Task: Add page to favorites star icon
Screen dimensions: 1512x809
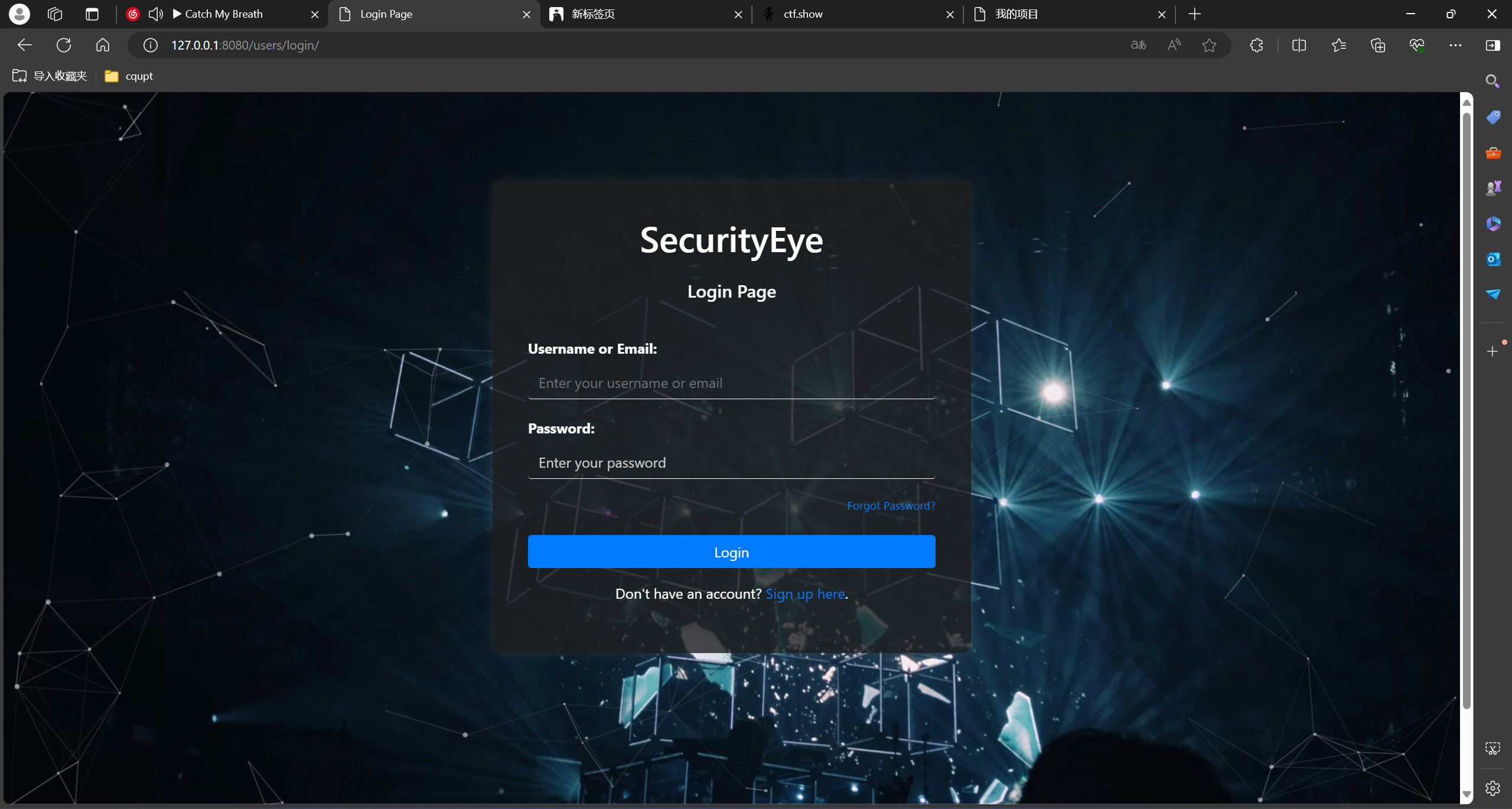Action: tap(1209, 45)
